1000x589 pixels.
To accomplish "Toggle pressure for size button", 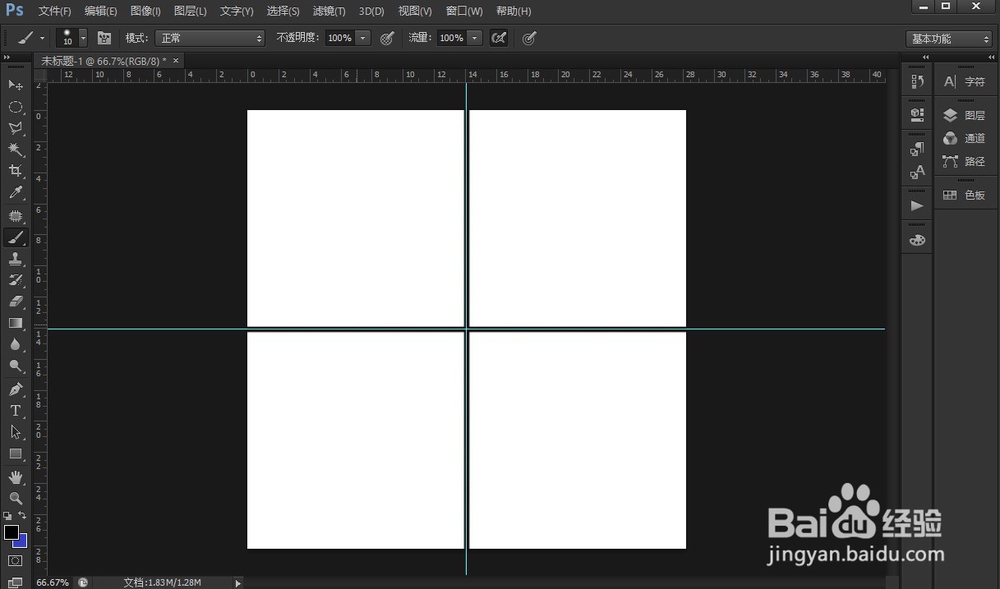I will coord(529,38).
